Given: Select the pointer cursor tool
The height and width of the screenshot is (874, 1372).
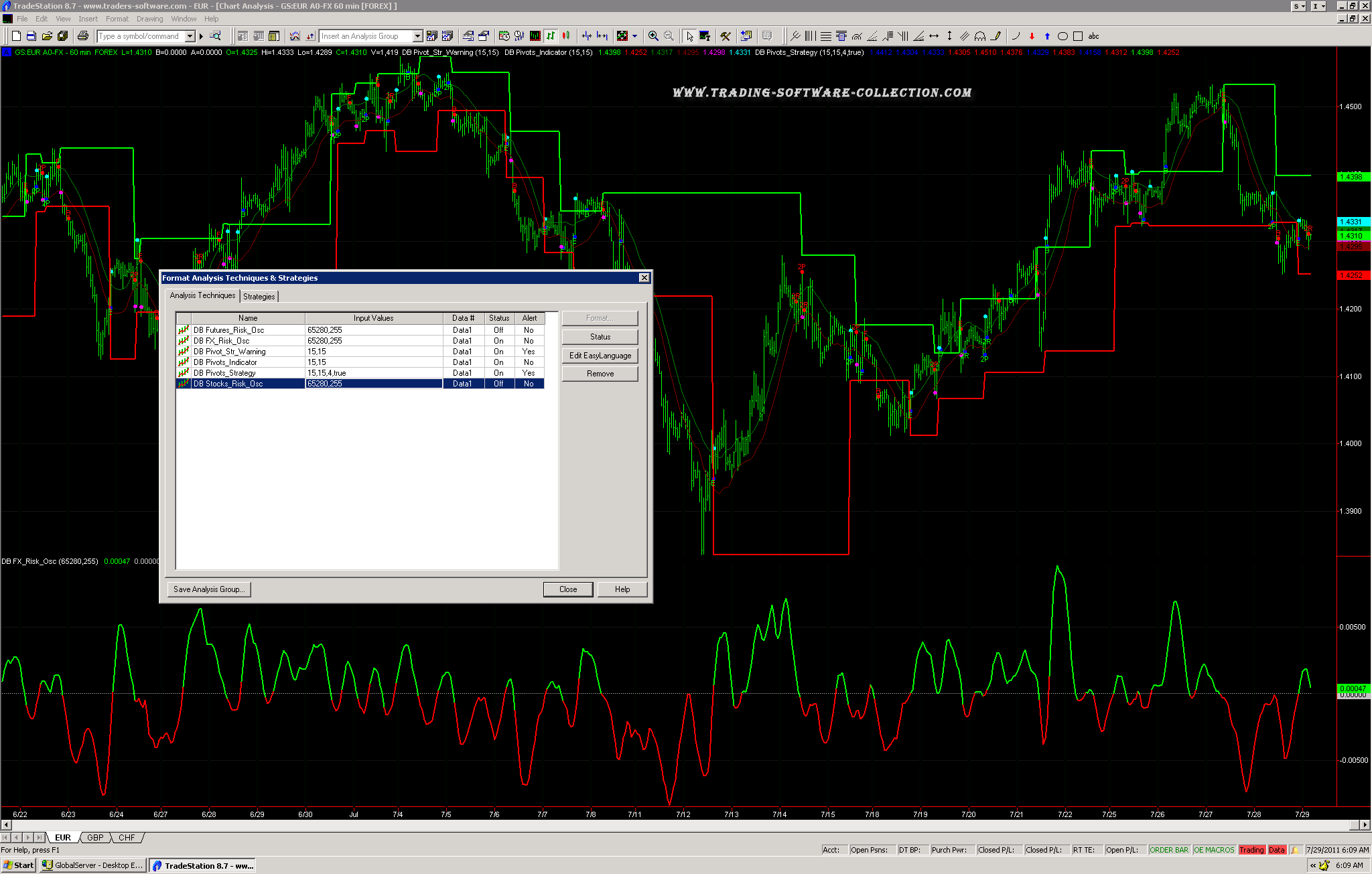Looking at the screenshot, I should point(689,36).
